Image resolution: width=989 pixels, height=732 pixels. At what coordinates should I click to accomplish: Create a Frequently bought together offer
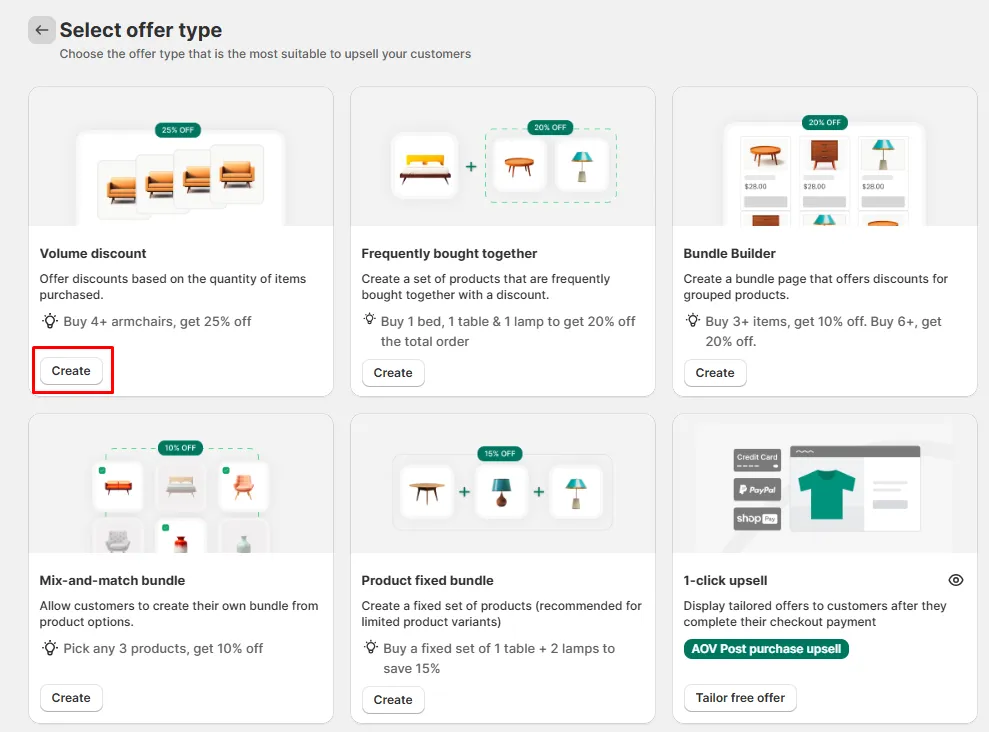pyautogui.click(x=393, y=373)
